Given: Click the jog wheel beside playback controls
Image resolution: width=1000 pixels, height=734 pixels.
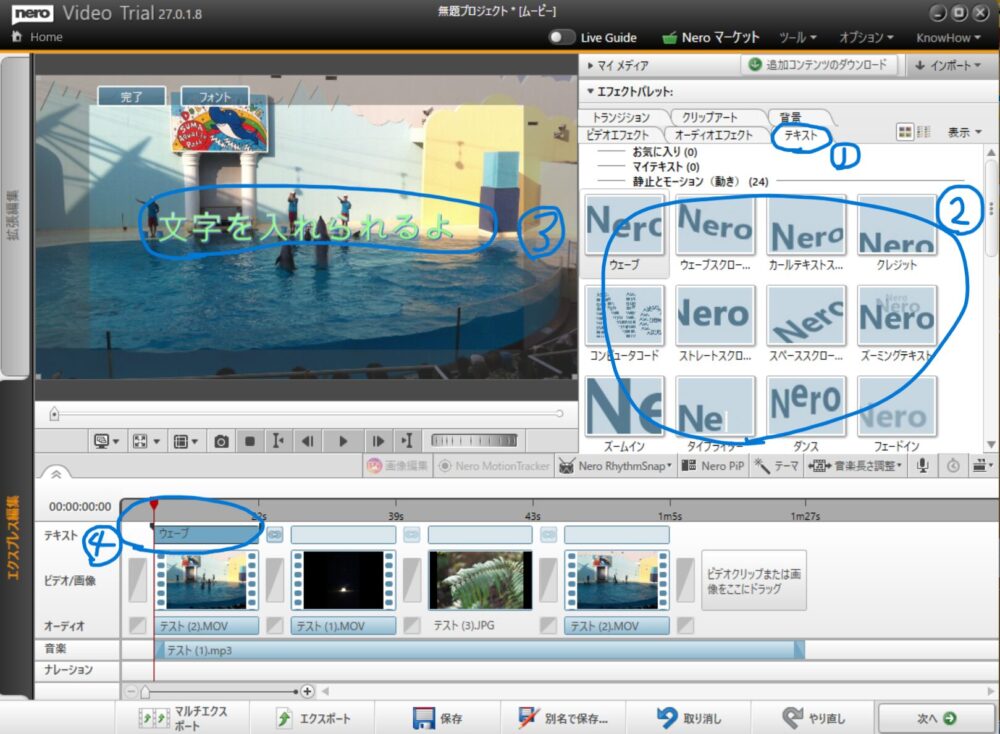Looking at the screenshot, I should tap(474, 441).
